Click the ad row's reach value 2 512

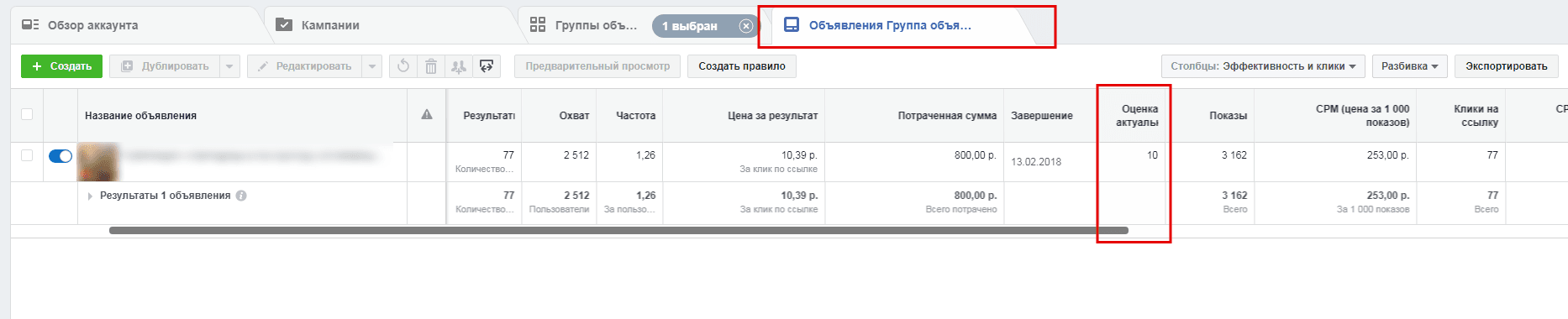tap(576, 155)
